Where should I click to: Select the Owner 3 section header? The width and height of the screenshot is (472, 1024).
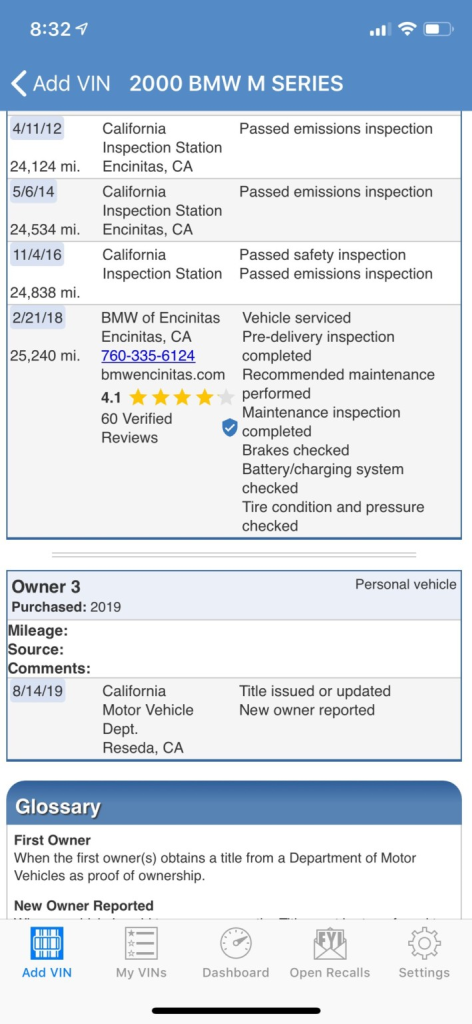pyautogui.click(x=234, y=595)
